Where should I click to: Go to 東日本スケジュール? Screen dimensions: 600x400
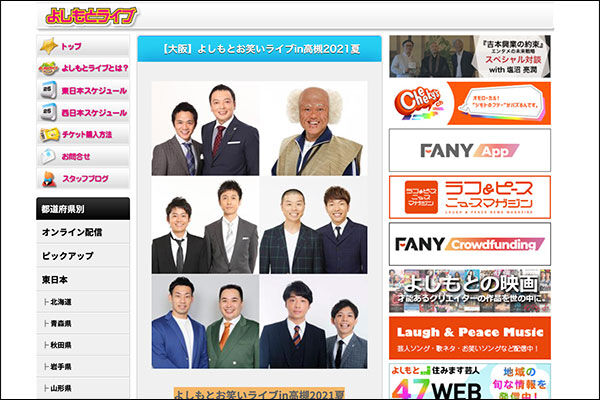coord(83,90)
